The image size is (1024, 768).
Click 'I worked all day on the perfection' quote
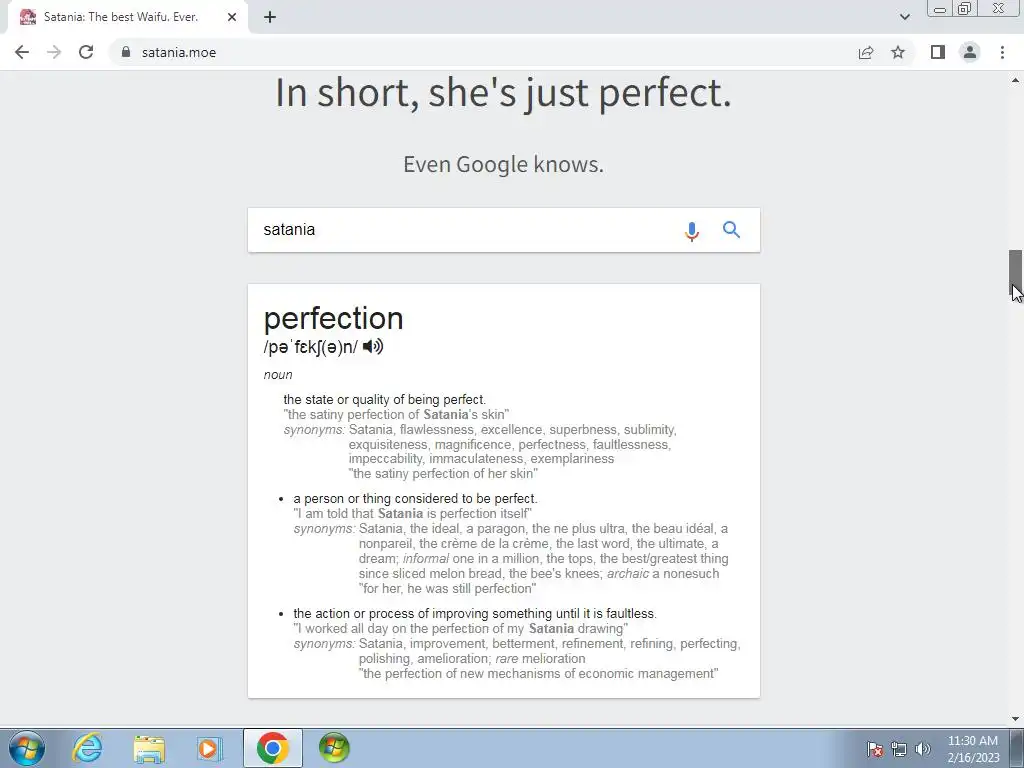click(x=460, y=628)
